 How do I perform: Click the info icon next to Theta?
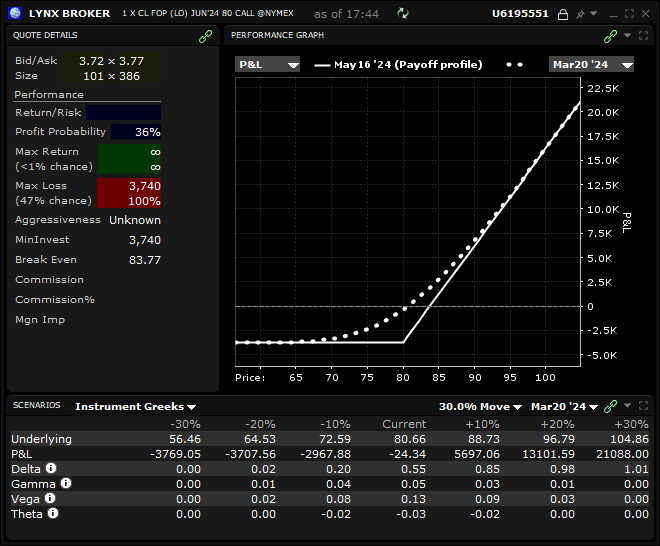point(53,513)
